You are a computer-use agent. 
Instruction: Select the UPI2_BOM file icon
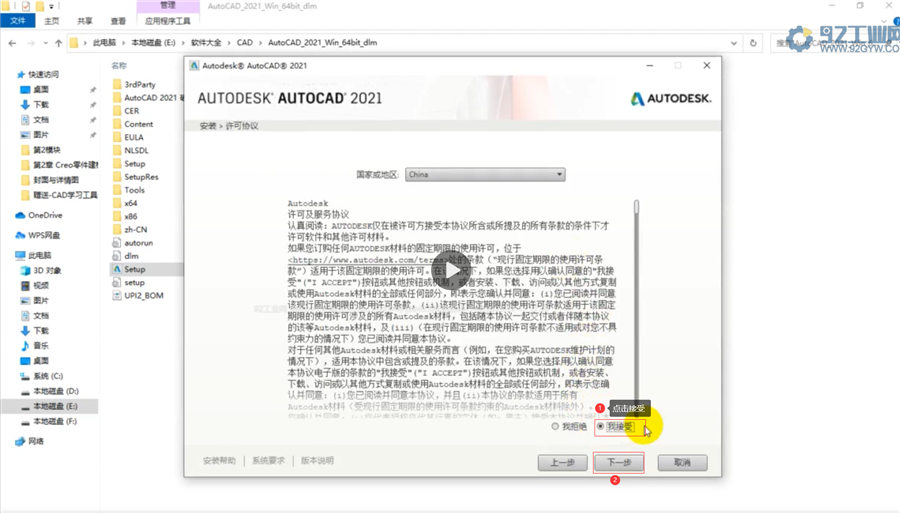pos(117,296)
